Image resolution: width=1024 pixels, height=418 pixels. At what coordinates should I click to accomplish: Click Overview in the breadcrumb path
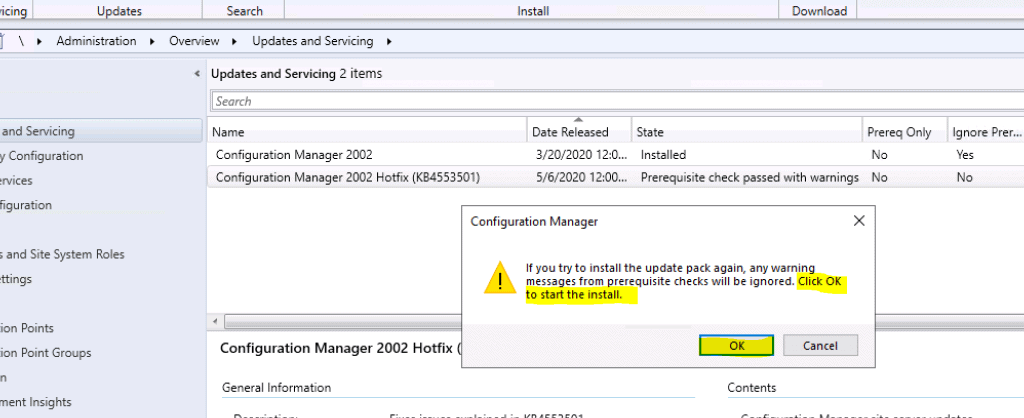point(194,41)
